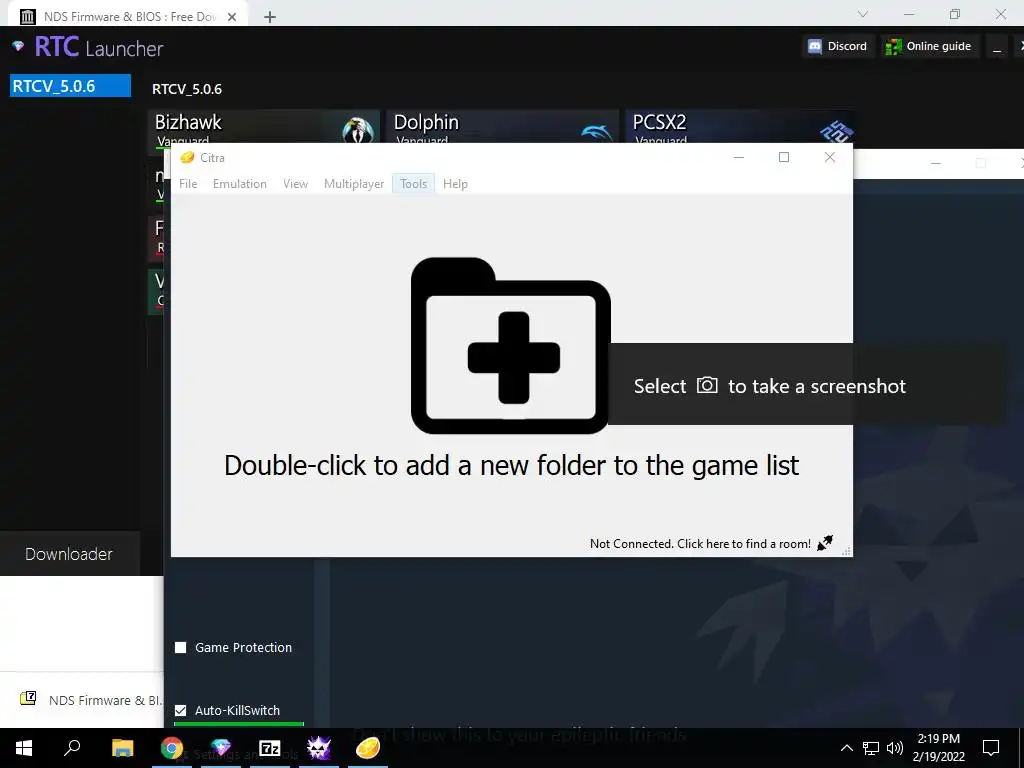Open the Windows notification center
1024x768 pixels.
click(991, 748)
